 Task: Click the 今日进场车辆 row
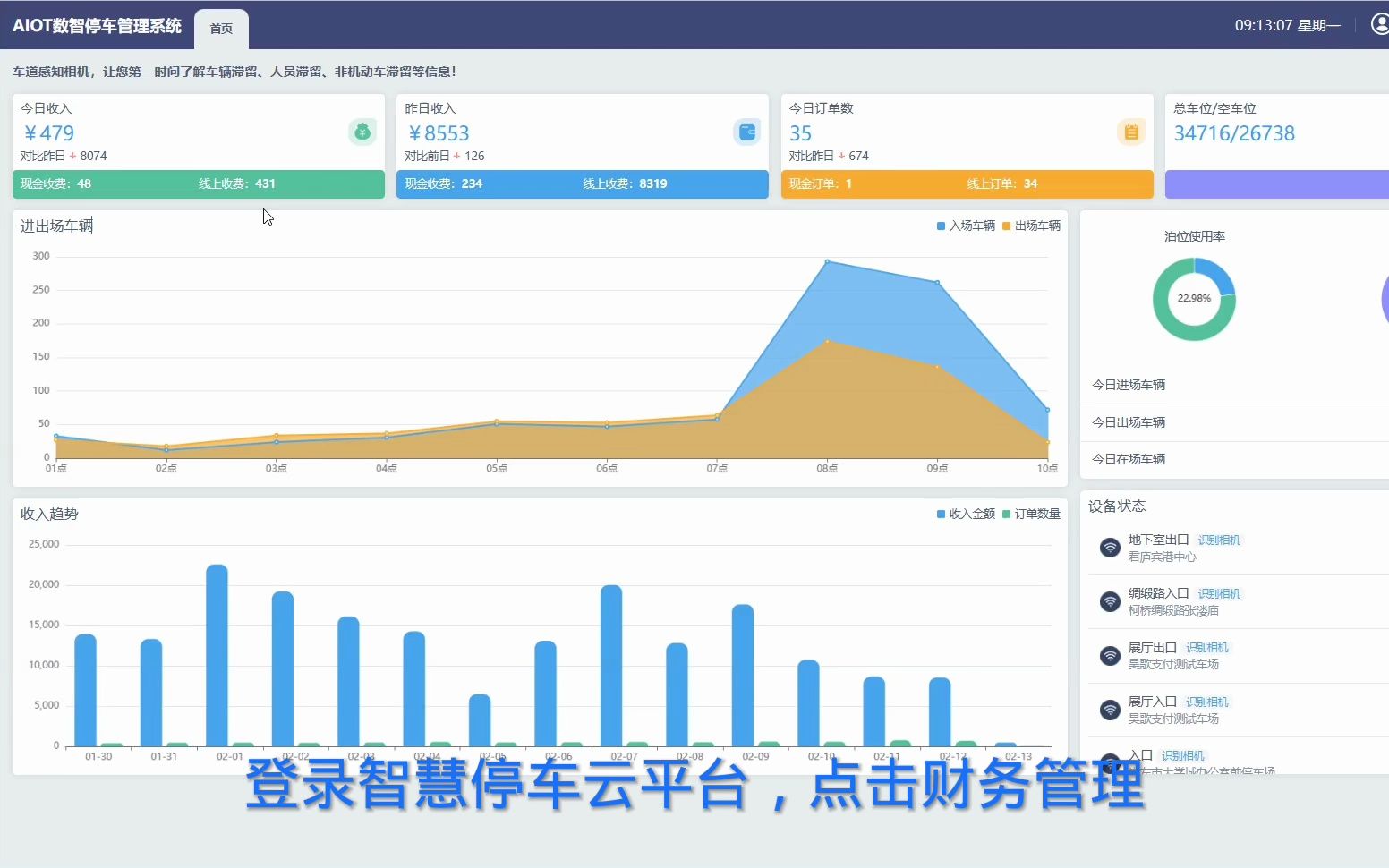click(x=1235, y=385)
